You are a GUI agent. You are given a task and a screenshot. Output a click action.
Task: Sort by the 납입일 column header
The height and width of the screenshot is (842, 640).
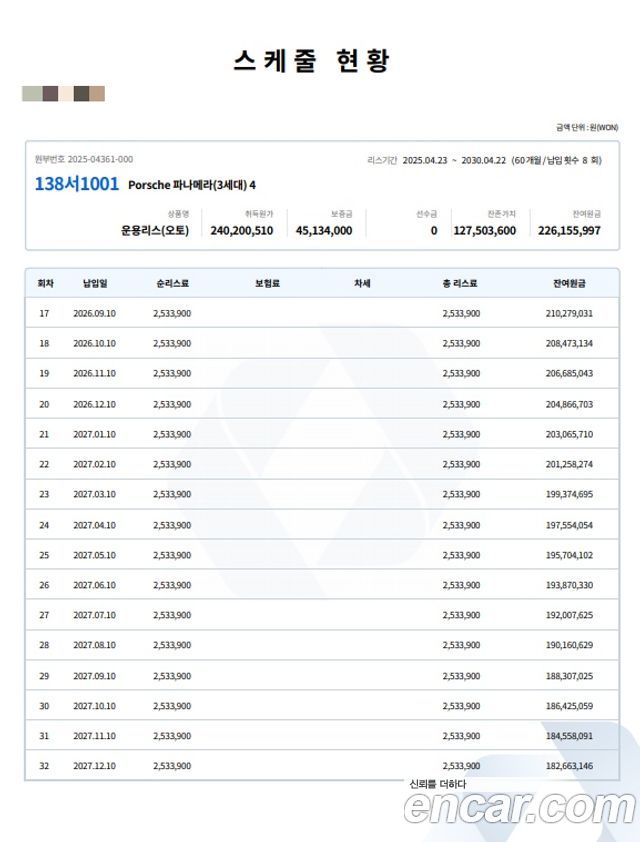click(x=94, y=283)
